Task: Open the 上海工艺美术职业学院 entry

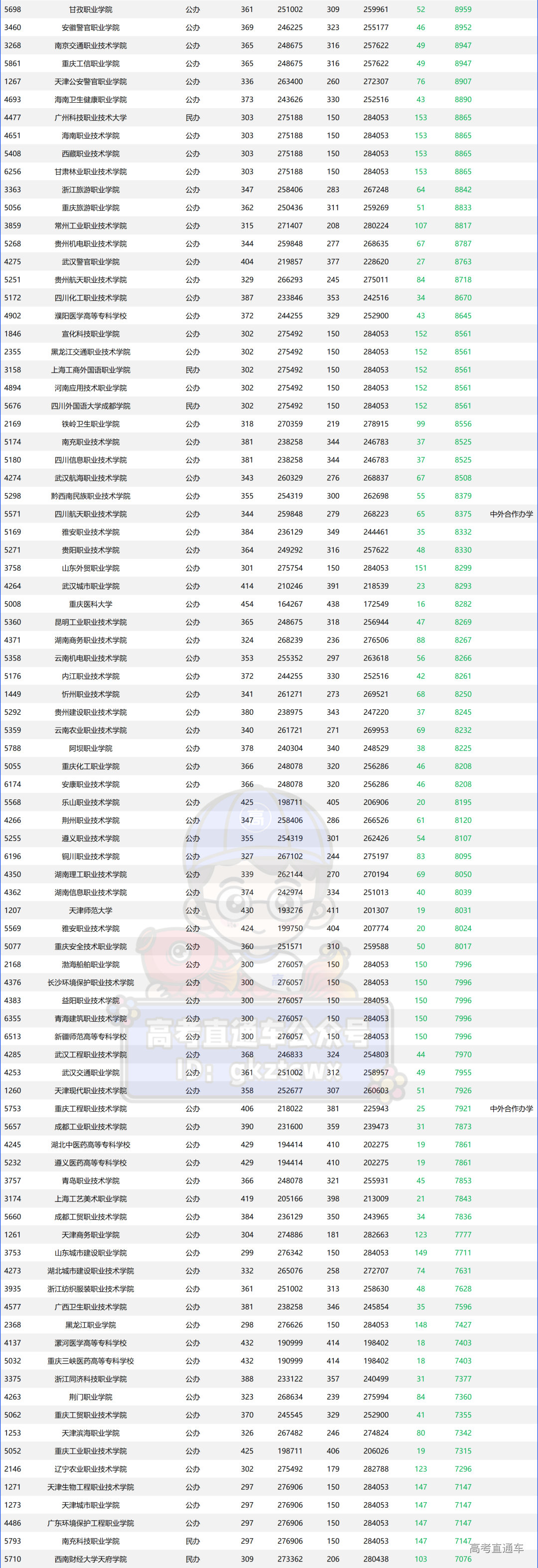Action: 91,1199
